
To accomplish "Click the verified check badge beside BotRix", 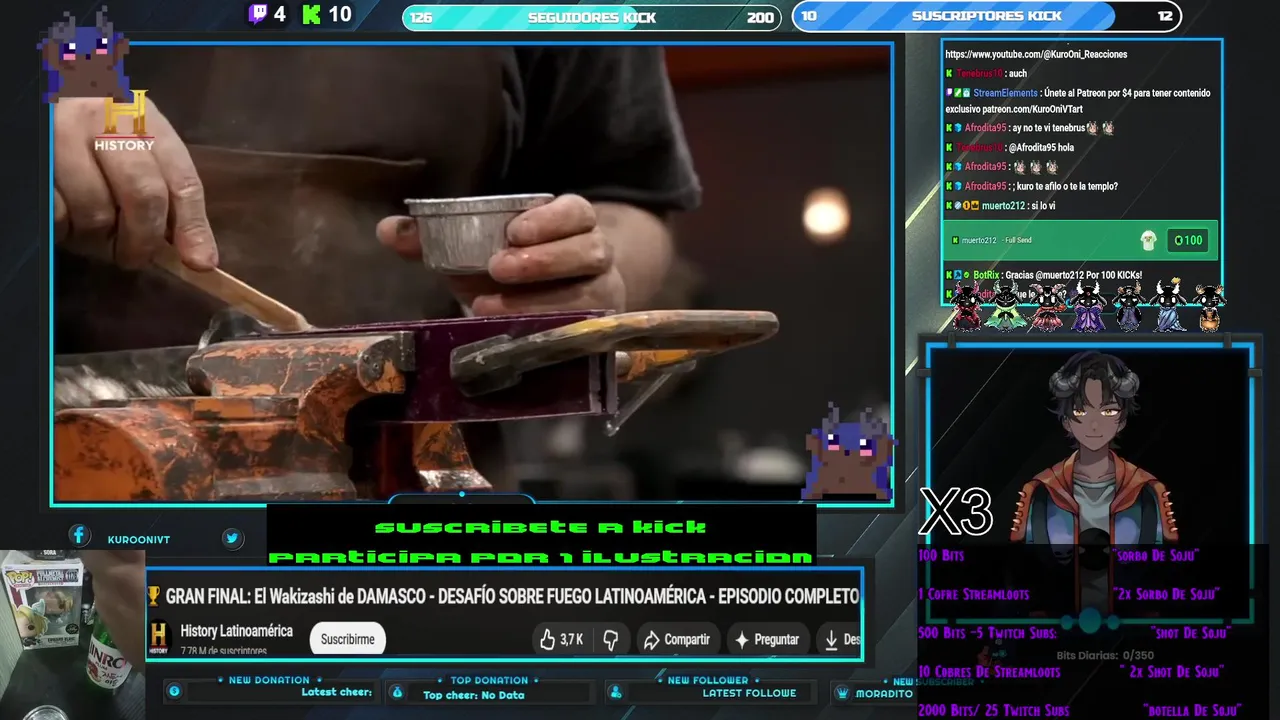I will coord(966,275).
